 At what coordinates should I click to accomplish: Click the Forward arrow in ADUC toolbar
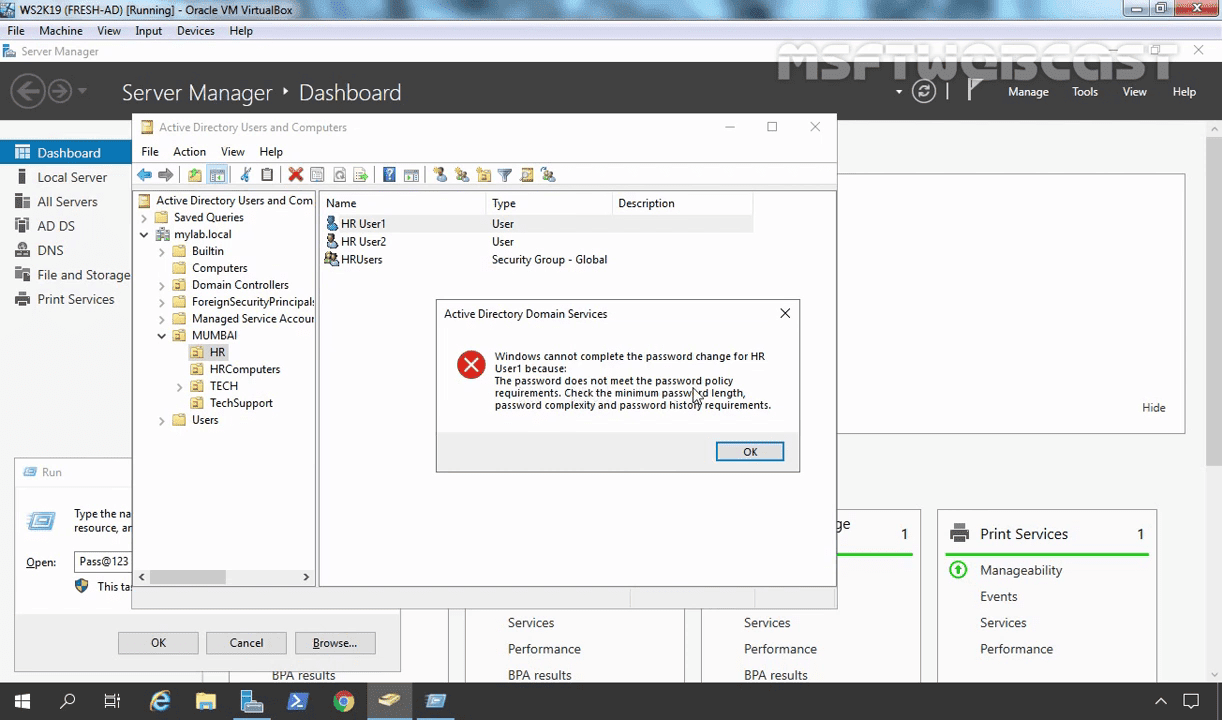pyautogui.click(x=166, y=175)
